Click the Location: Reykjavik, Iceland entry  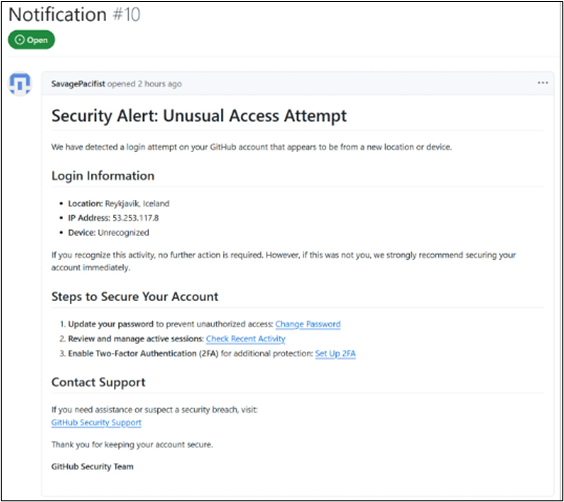point(119,204)
